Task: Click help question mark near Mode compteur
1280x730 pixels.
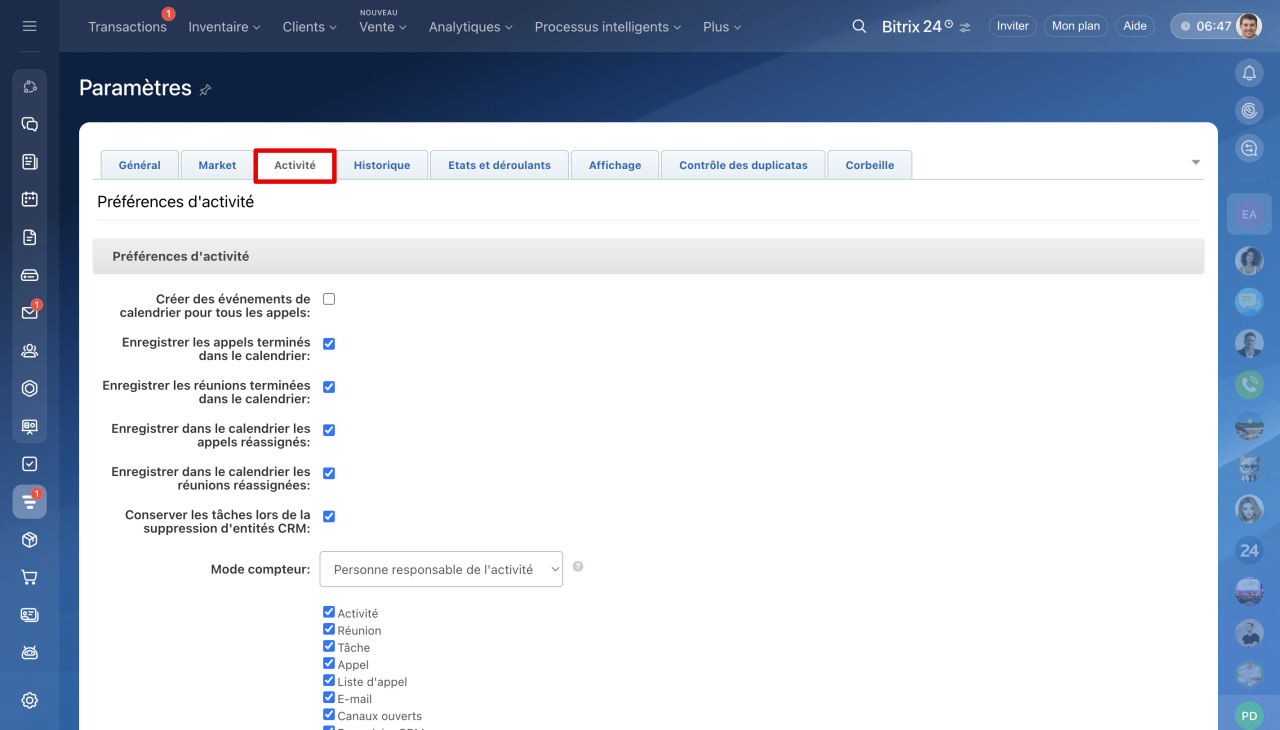Action: coord(578,567)
